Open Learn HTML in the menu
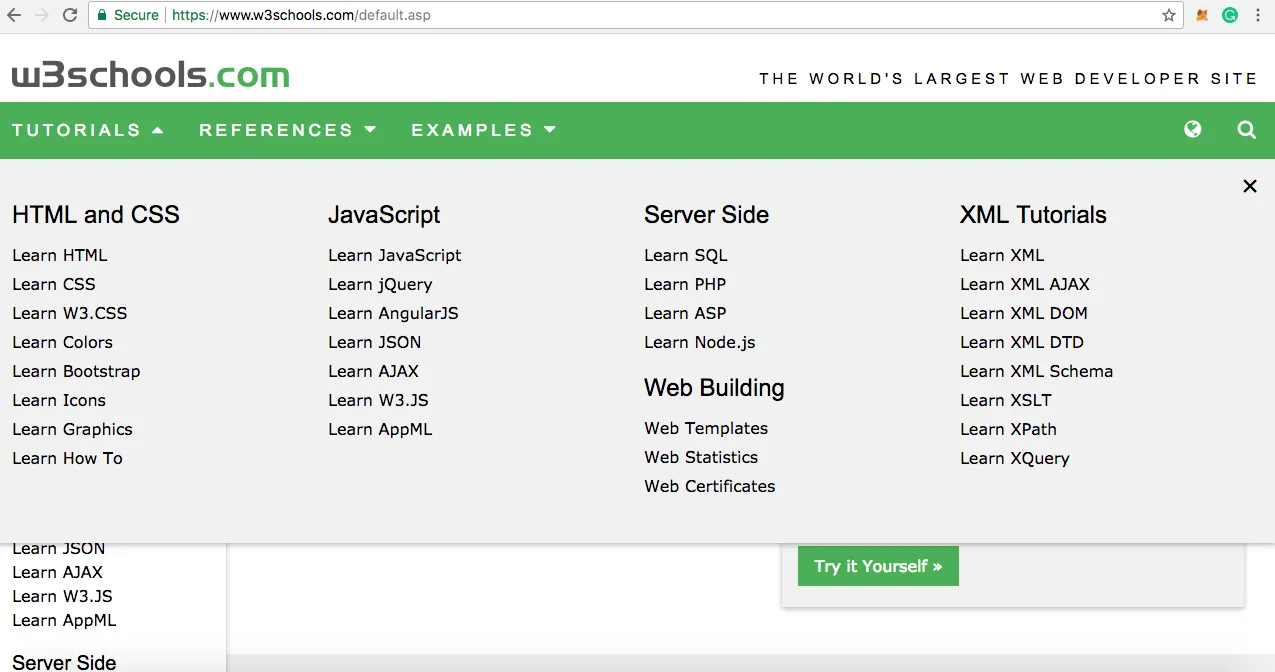This screenshot has width=1275, height=672. (x=59, y=255)
